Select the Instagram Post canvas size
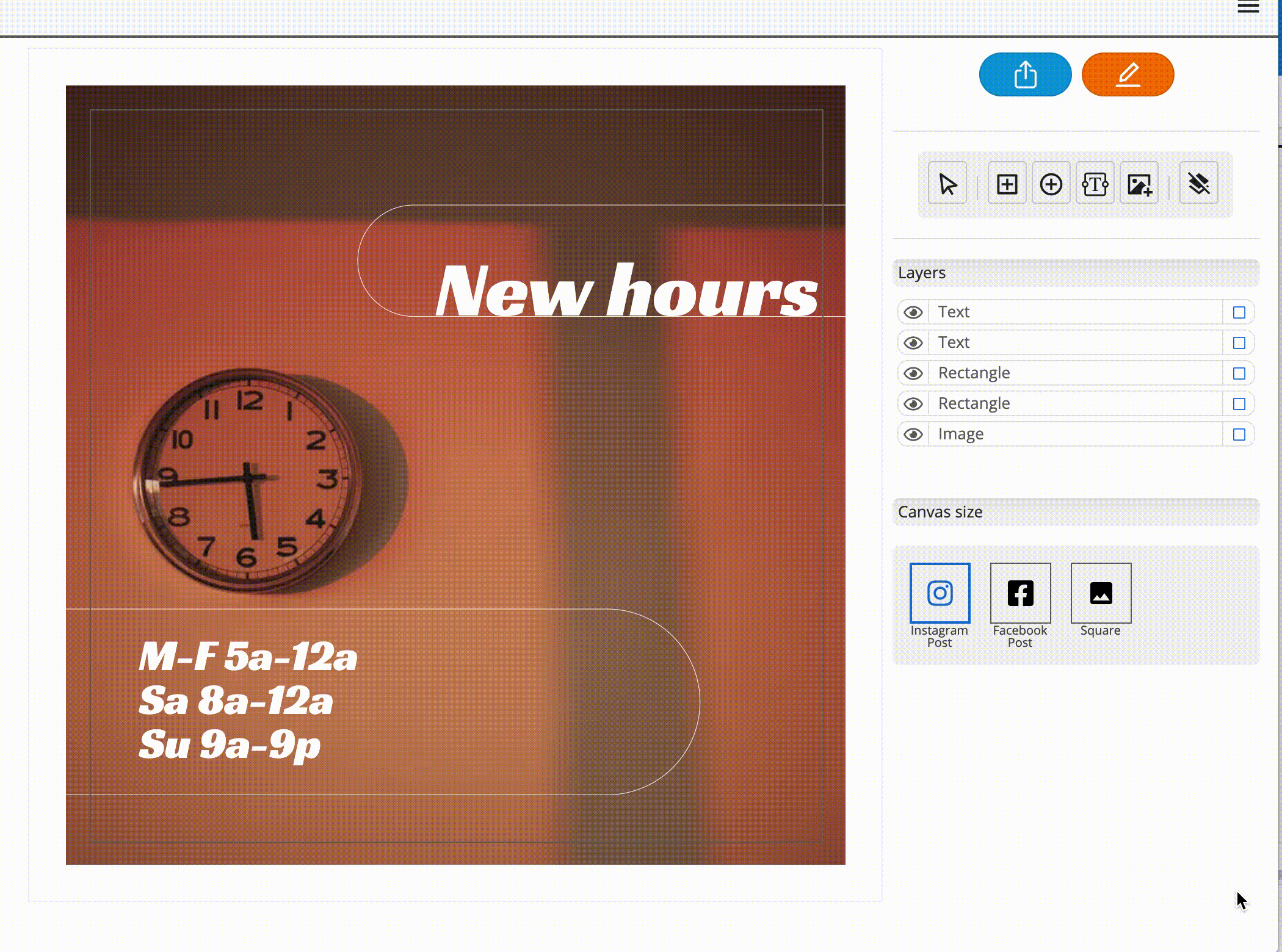Image resolution: width=1282 pixels, height=952 pixels. click(940, 593)
